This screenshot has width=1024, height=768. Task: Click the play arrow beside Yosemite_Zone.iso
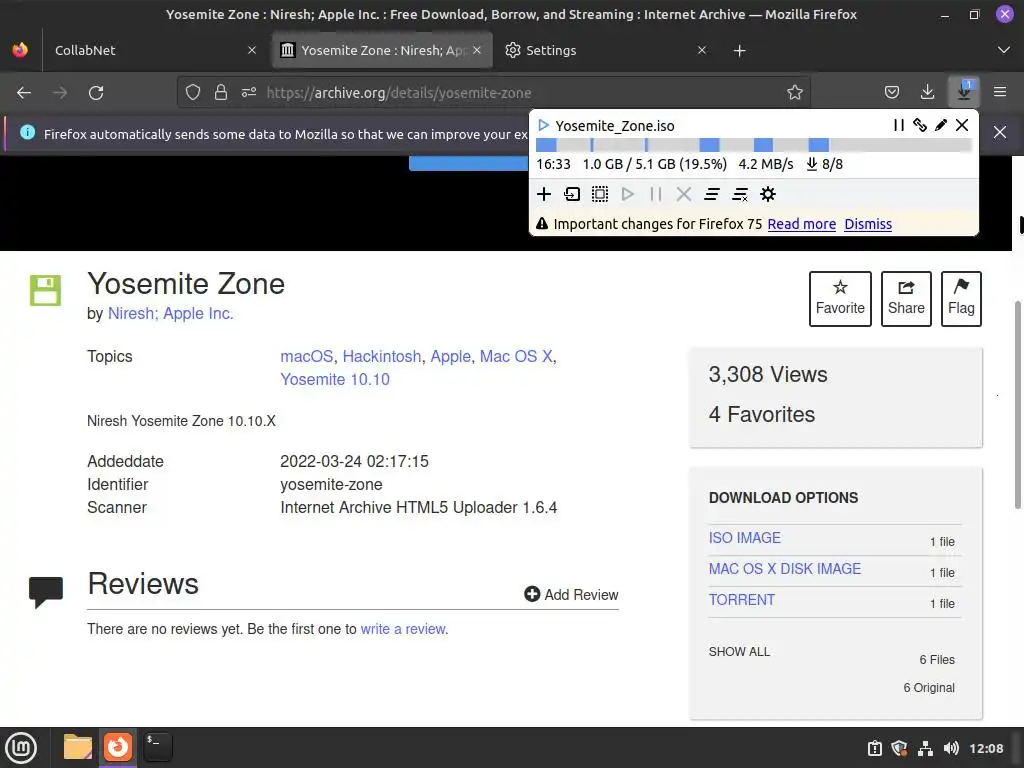coord(543,125)
